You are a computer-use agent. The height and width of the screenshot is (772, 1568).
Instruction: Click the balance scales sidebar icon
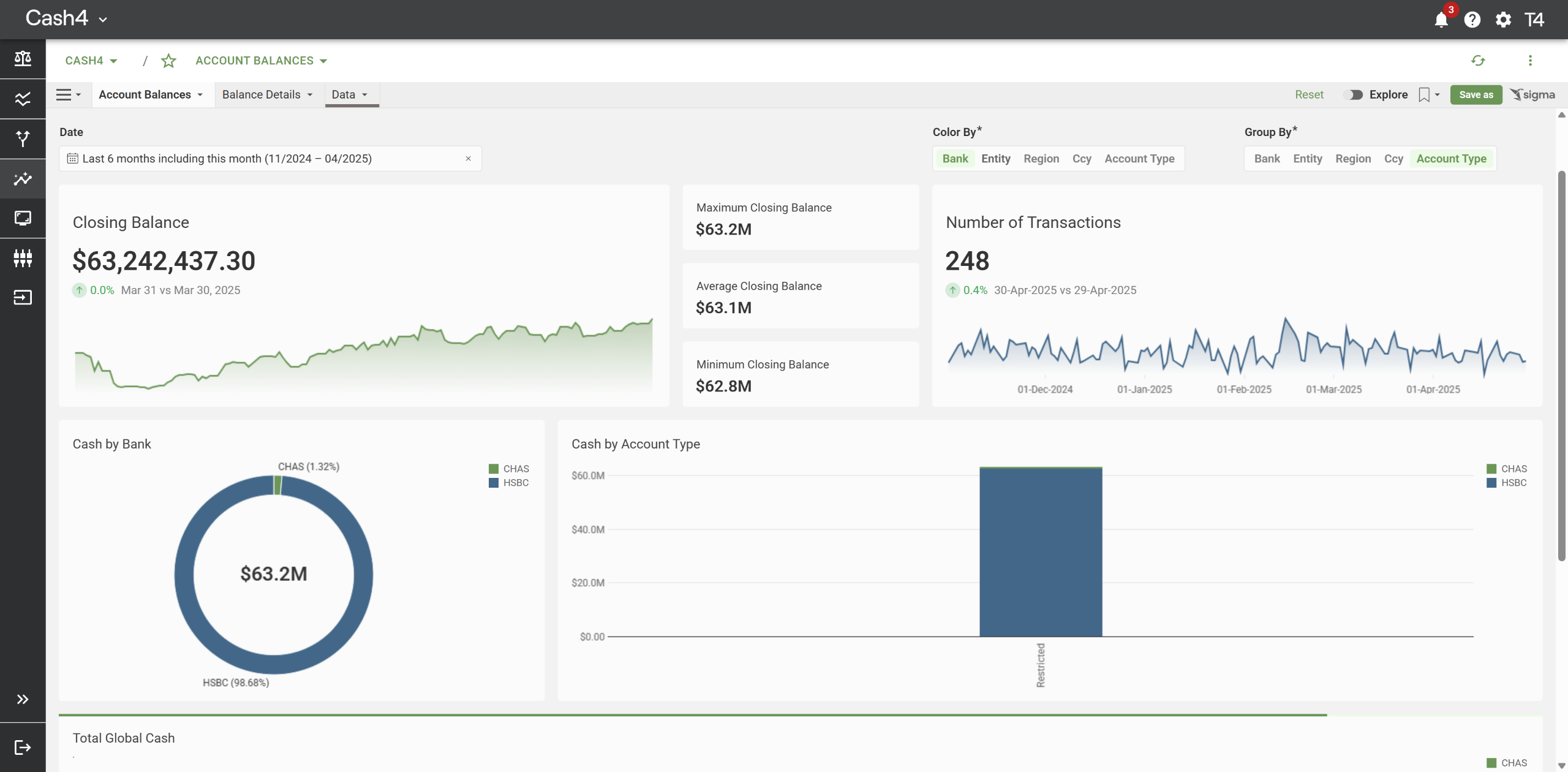[x=23, y=59]
